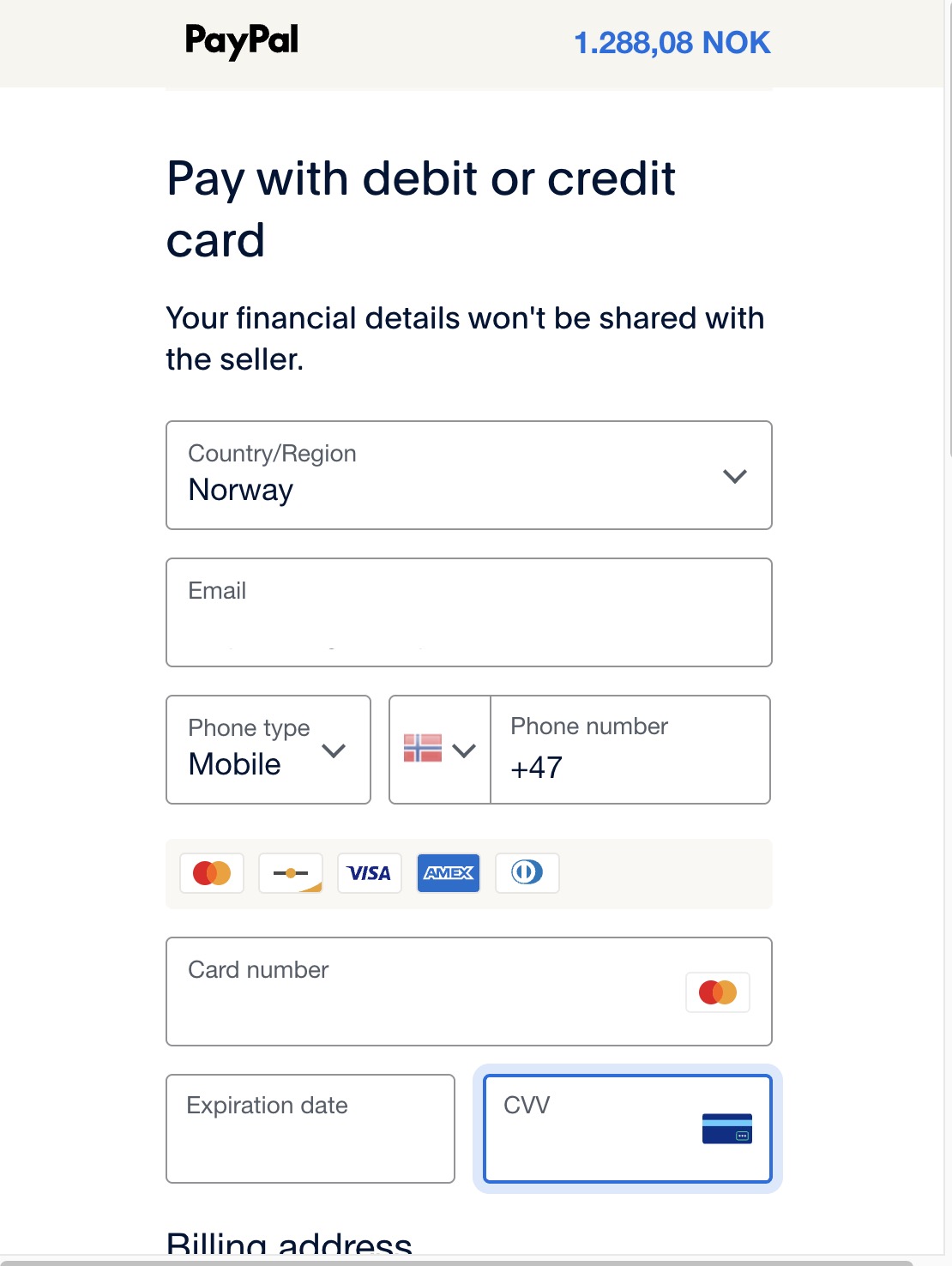Image resolution: width=952 pixels, height=1266 pixels.
Task: Click Mastercard badge inside Card number field
Action: (718, 992)
